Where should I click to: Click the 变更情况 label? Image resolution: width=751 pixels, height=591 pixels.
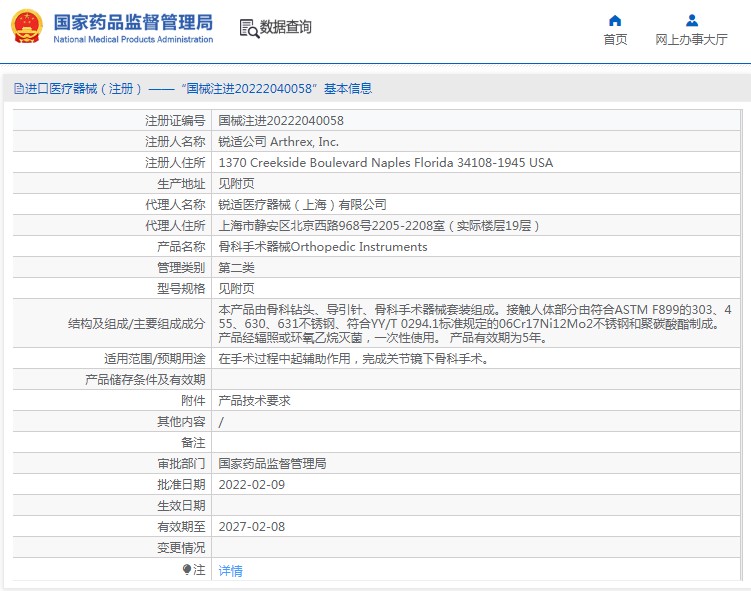point(181,548)
